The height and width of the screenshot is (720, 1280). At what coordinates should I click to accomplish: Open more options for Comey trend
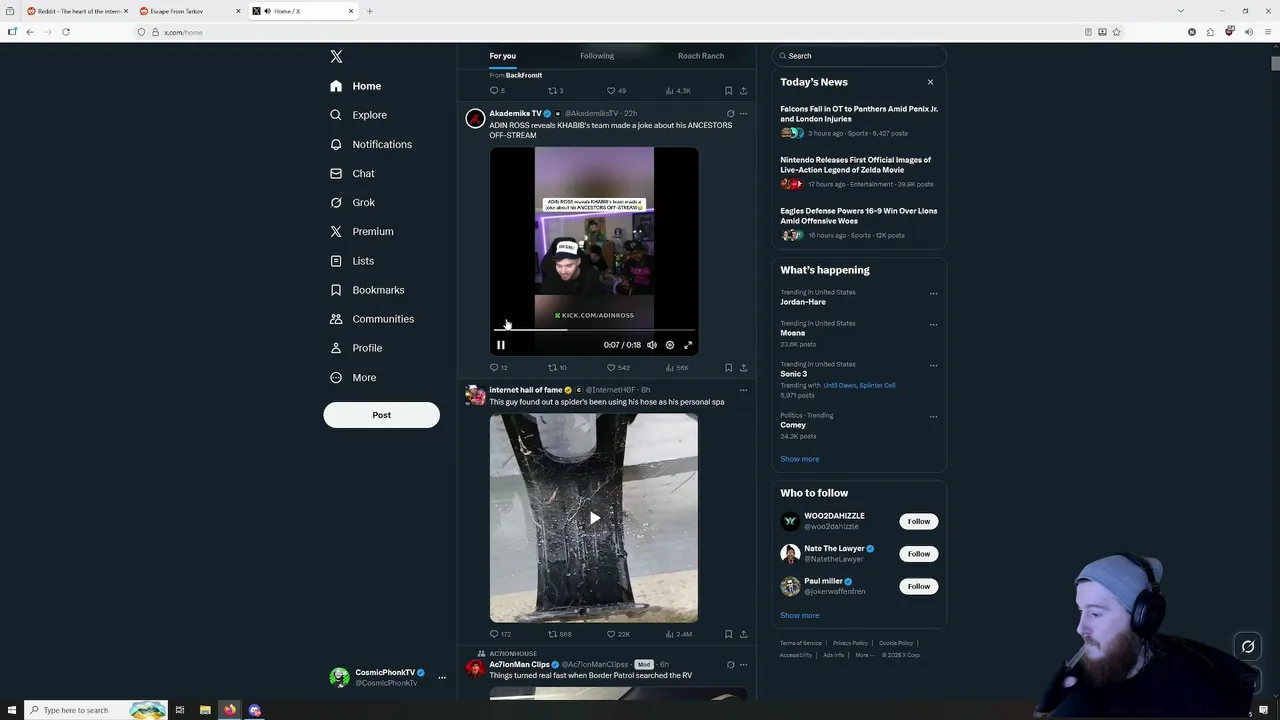point(933,416)
